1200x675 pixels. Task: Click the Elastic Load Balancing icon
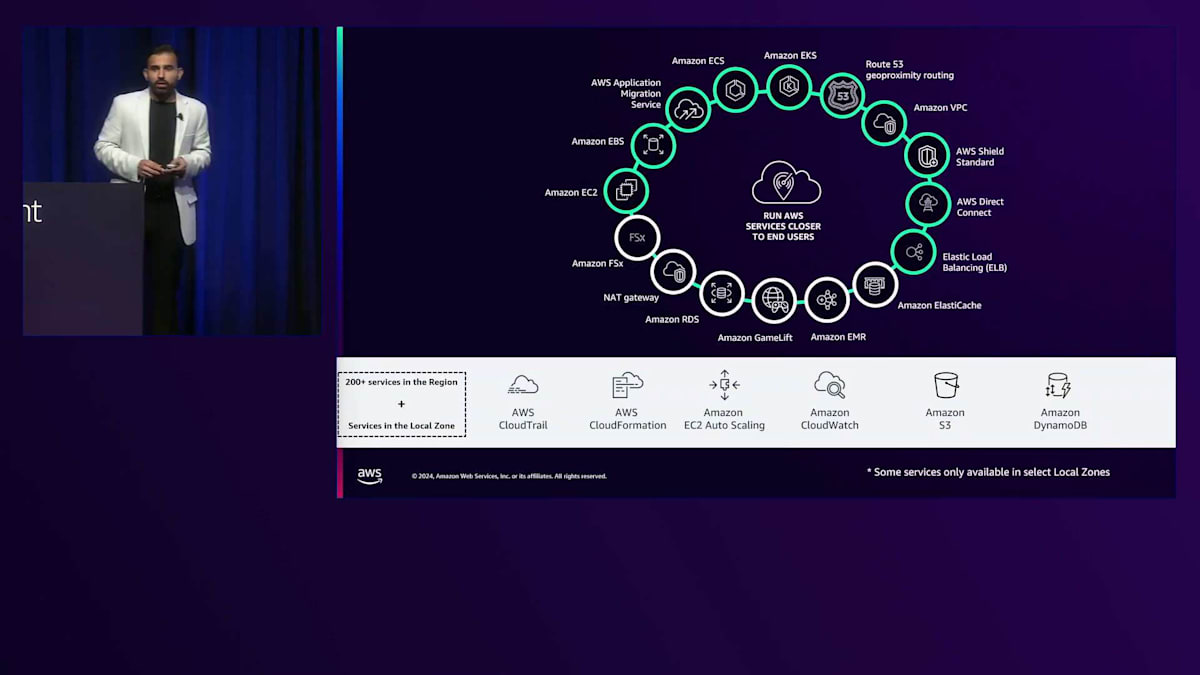913,252
